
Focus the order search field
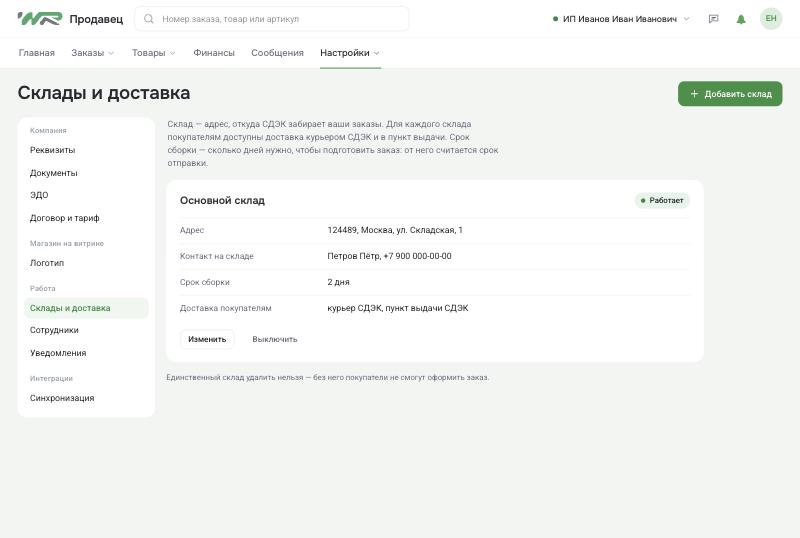[271, 19]
